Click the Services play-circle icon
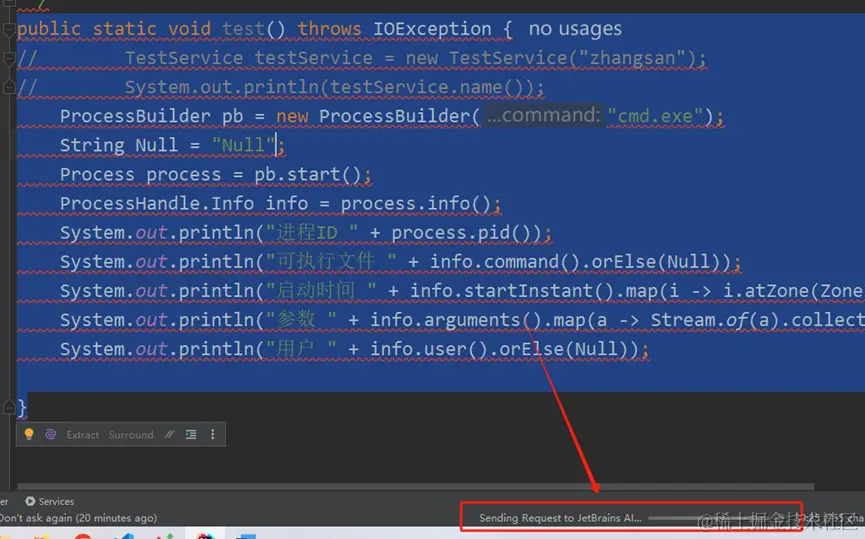The height and width of the screenshot is (539, 865). pos(30,501)
